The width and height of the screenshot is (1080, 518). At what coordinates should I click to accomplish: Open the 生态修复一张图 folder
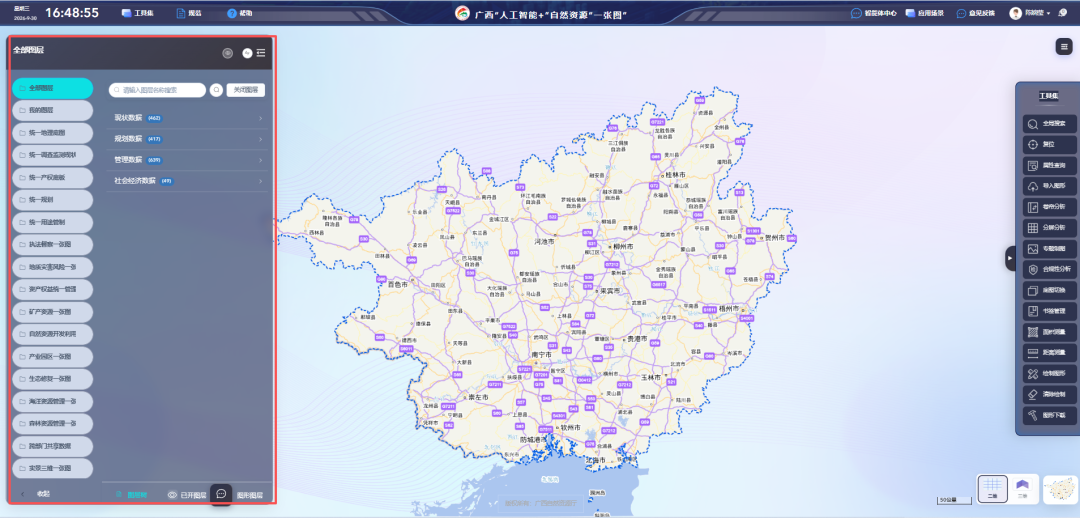click(x=52, y=379)
